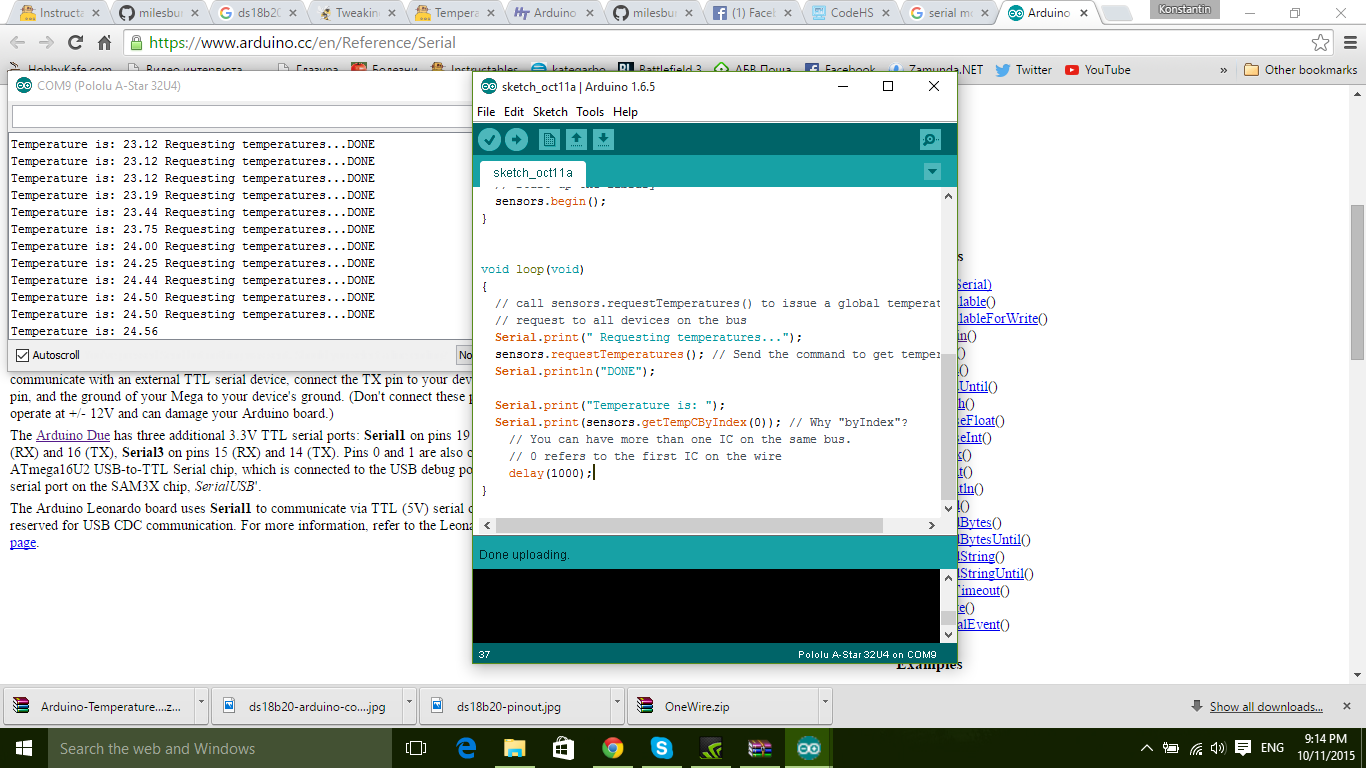This screenshot has width=1366, height=768.
Task: Click the Arduino editor horizontal scrollbar
Action: [x=689, y=525]
